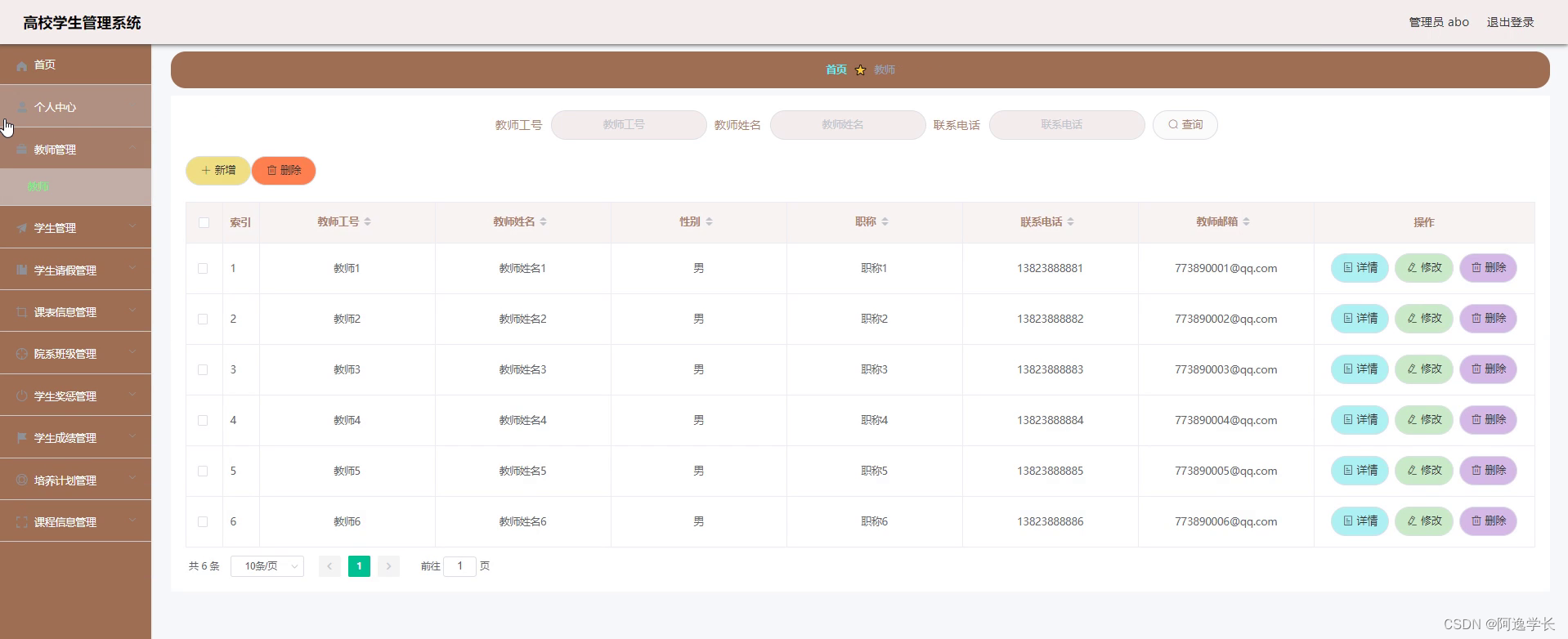Collapse the 教师管理 menu chevron

click(132, 147)
